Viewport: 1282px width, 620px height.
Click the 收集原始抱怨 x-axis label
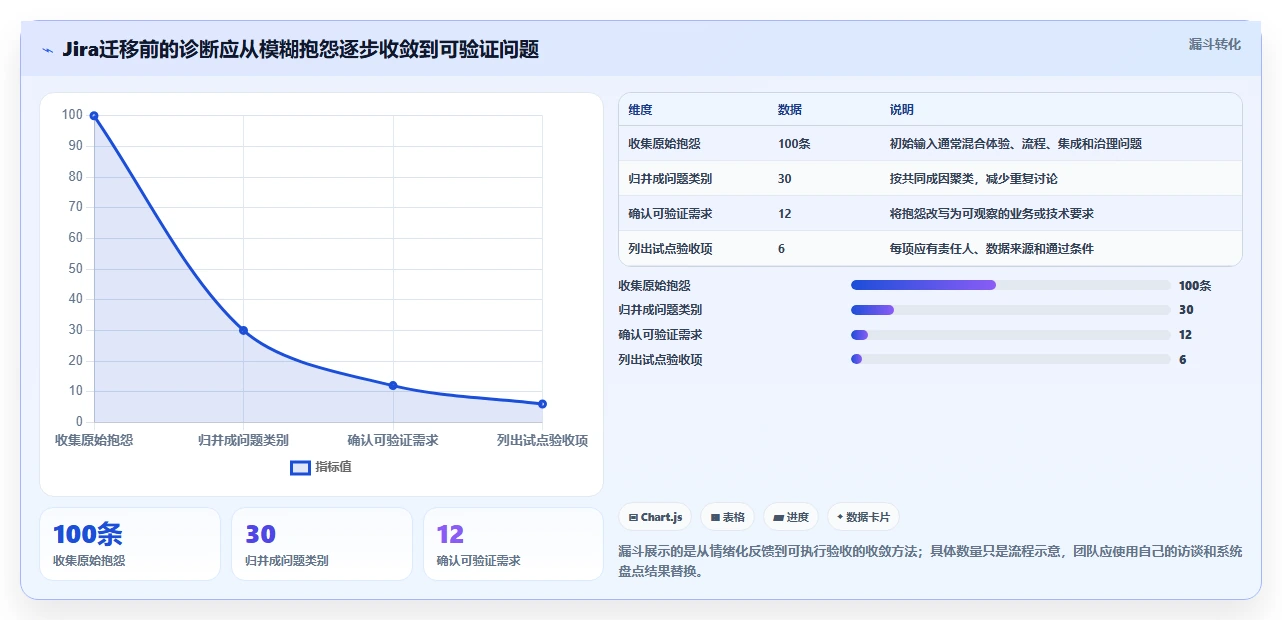click(x=94, y=440)
